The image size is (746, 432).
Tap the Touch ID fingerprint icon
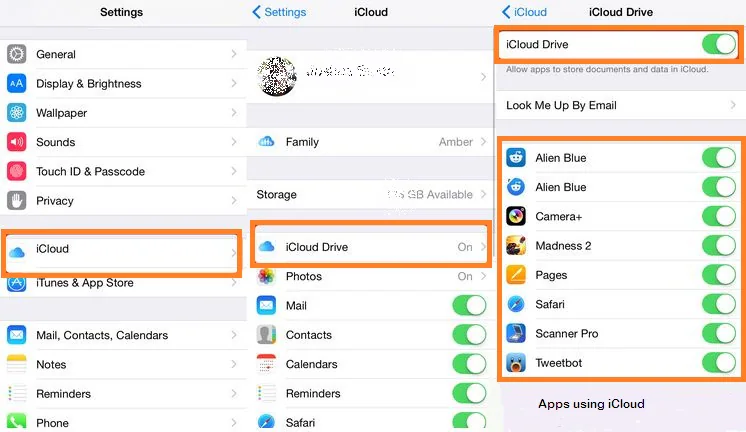(x=17, y=171)
